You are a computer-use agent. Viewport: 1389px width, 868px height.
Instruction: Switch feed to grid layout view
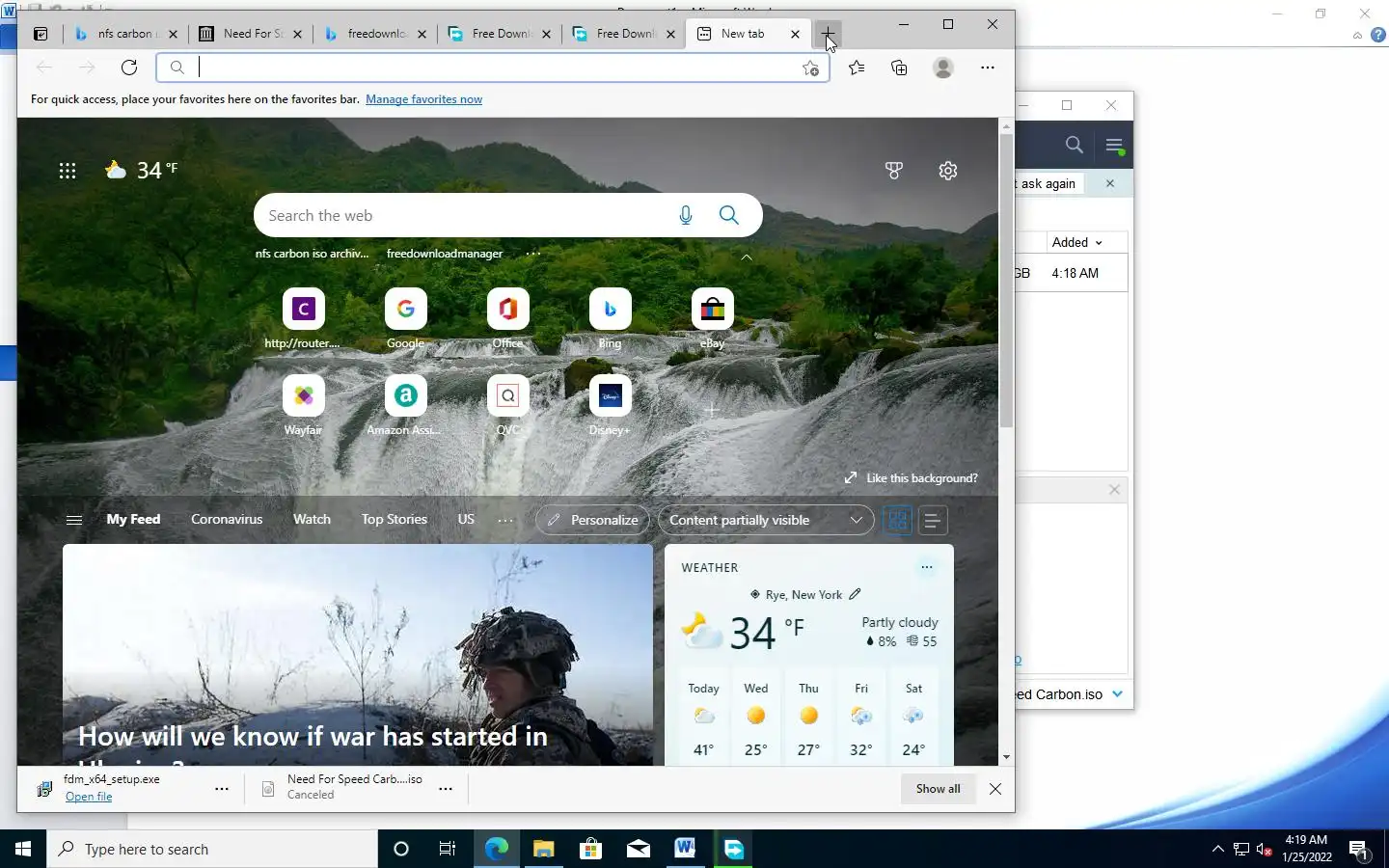(898, 520)
